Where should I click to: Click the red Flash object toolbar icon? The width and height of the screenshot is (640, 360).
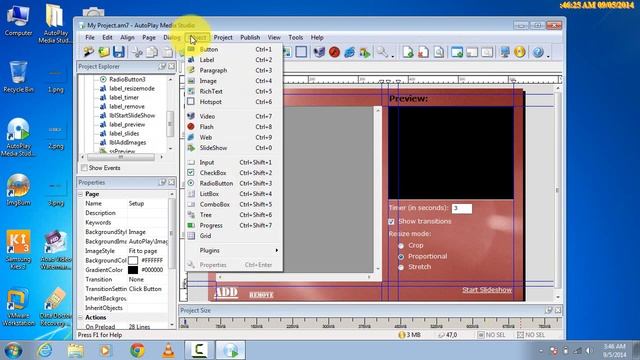(x=334, y=52)
